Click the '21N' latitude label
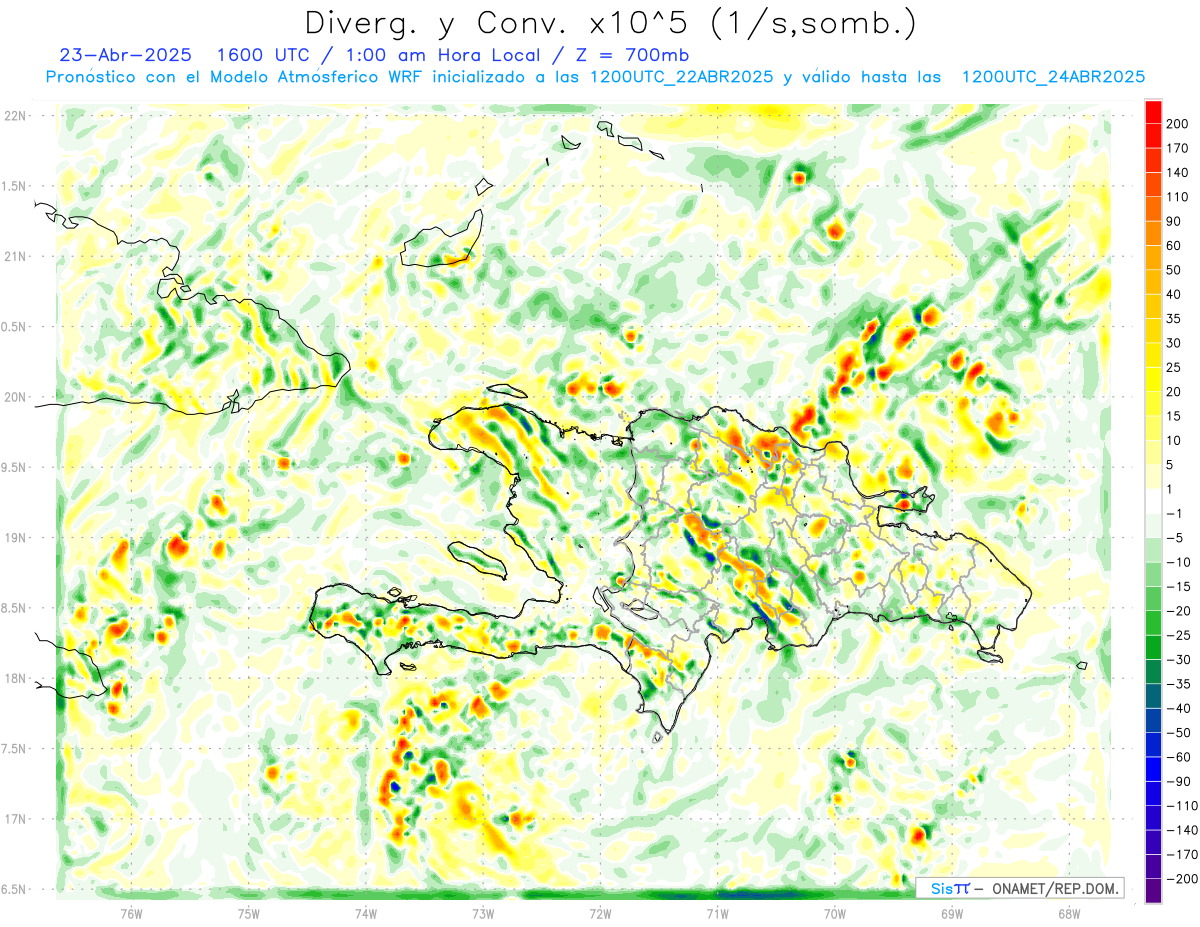 click(15, 256)
